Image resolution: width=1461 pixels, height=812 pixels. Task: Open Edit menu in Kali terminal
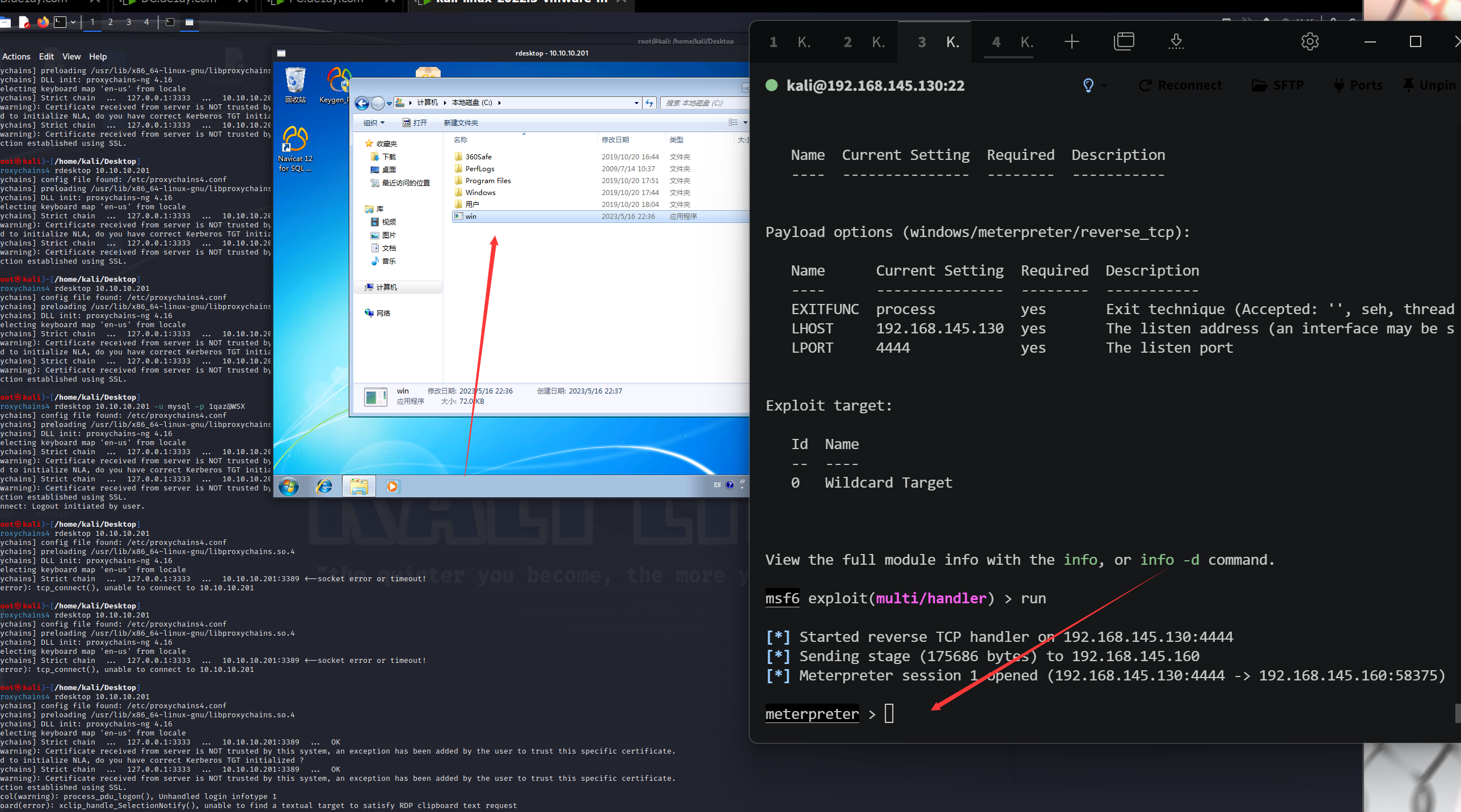tap(46, 57)
